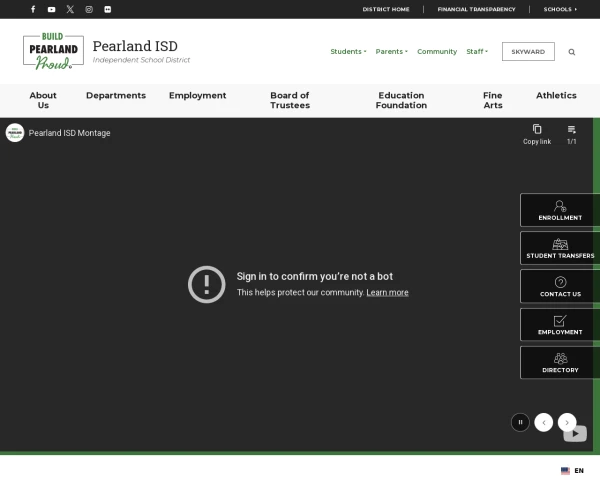Expand the Students dropdown menu
Screen dimensions: 600x480
(348, 52)
